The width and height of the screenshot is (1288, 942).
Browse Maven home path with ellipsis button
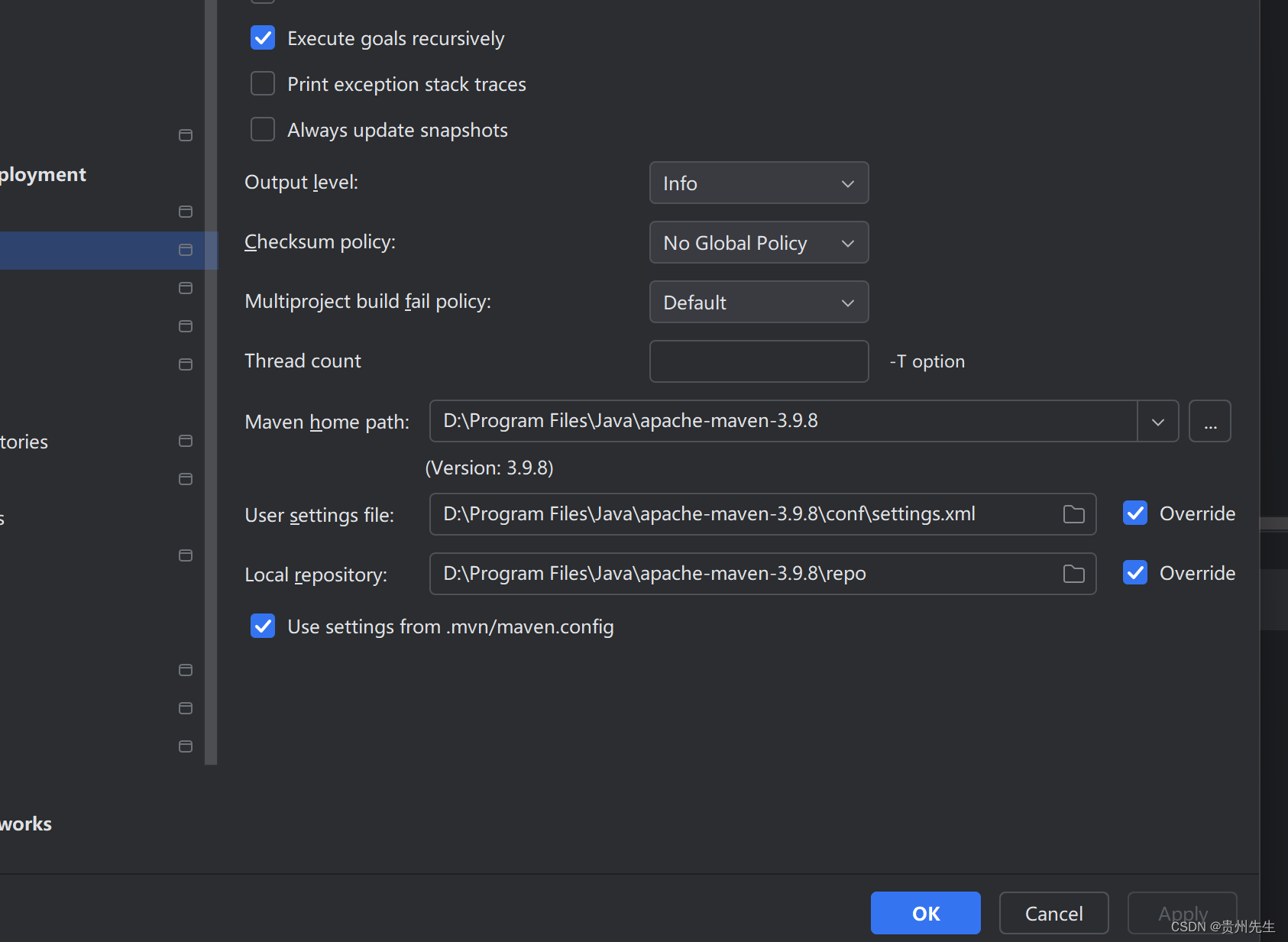[1210, 422]
